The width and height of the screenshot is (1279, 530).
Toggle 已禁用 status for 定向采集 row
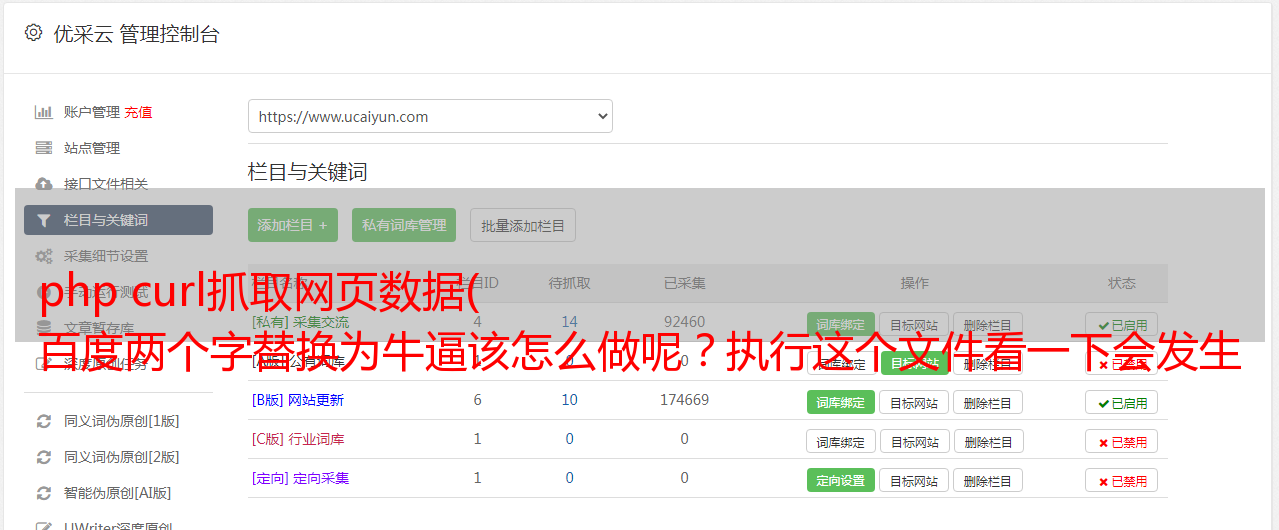(1122, 480)
